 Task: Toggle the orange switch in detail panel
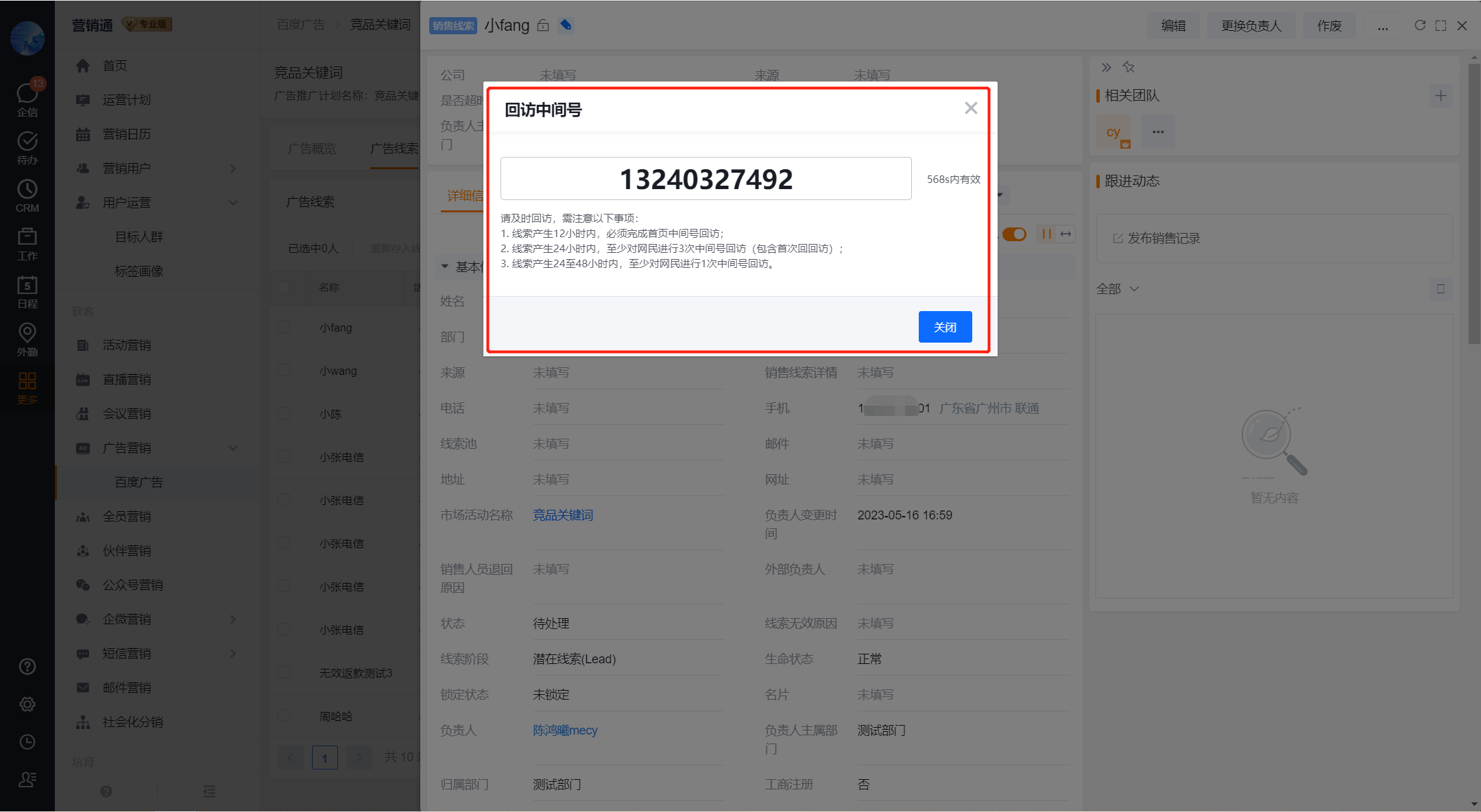coord(1014,234)
